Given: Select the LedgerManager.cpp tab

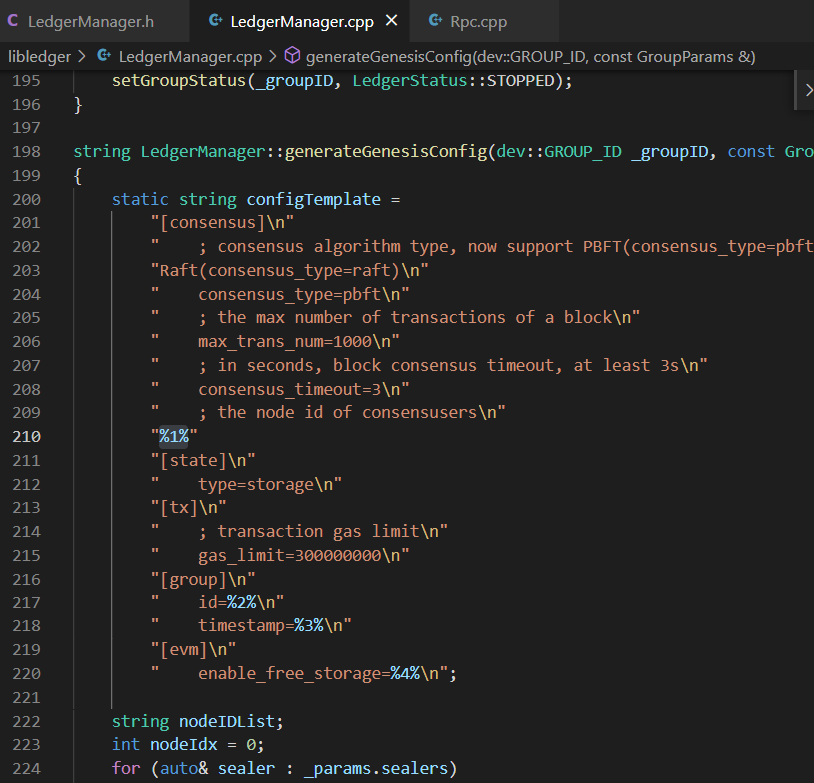Looking at the screenshot, I should coord(302,21).
